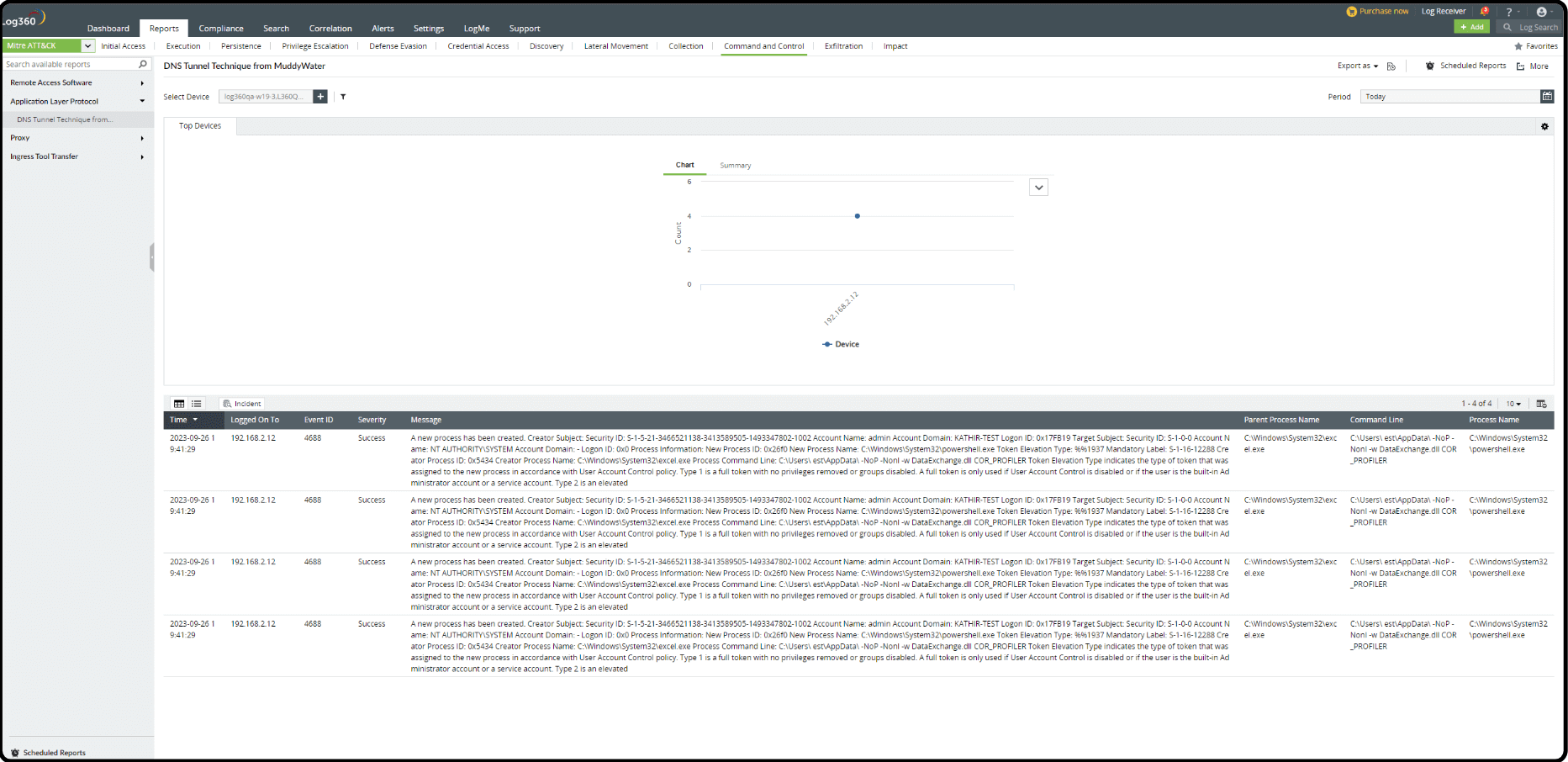
Task: Open the Period calendar picker icon
Action: 1547,97
